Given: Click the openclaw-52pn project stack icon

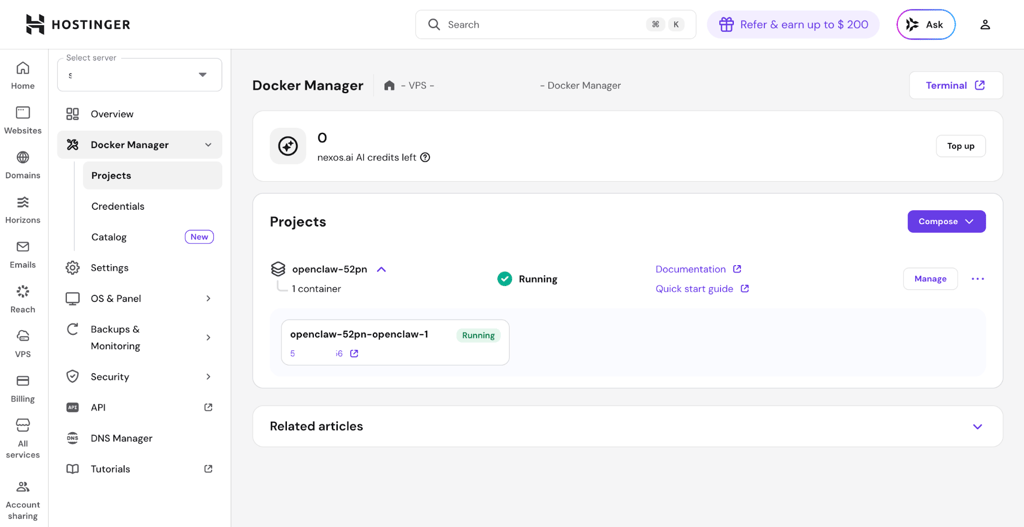Looking at the screenshot, I should pos(278,269).
